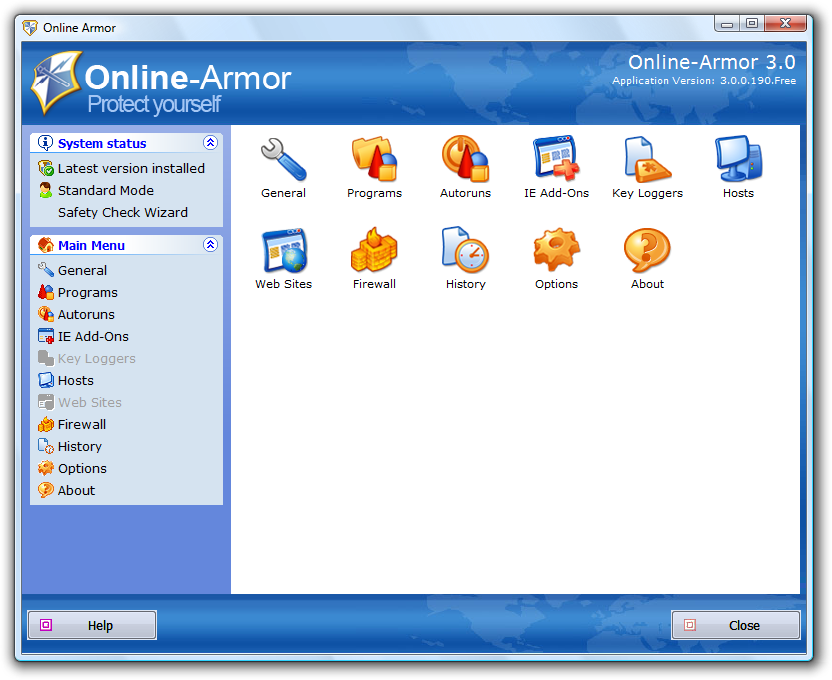Viewport: 832px width, 680px height.
Task: Open the General wrench icon in main panel
Action: click(x=283, y=159)
